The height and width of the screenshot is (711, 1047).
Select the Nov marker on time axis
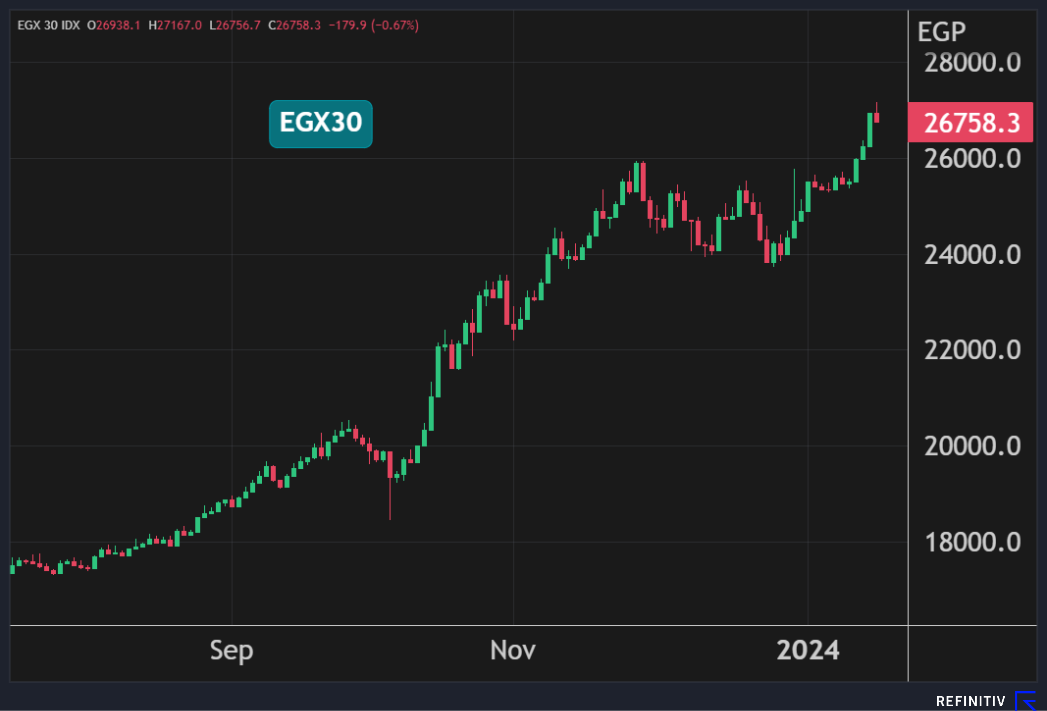click(x=513, y=651)
